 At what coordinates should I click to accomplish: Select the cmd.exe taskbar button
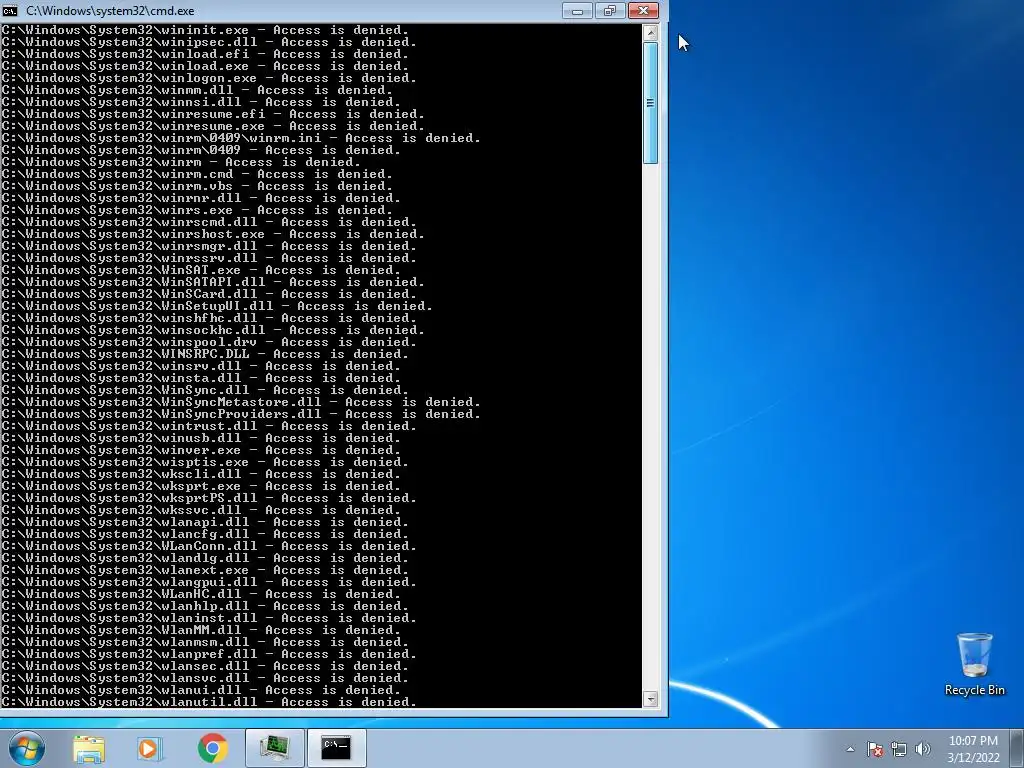[336, 748]
